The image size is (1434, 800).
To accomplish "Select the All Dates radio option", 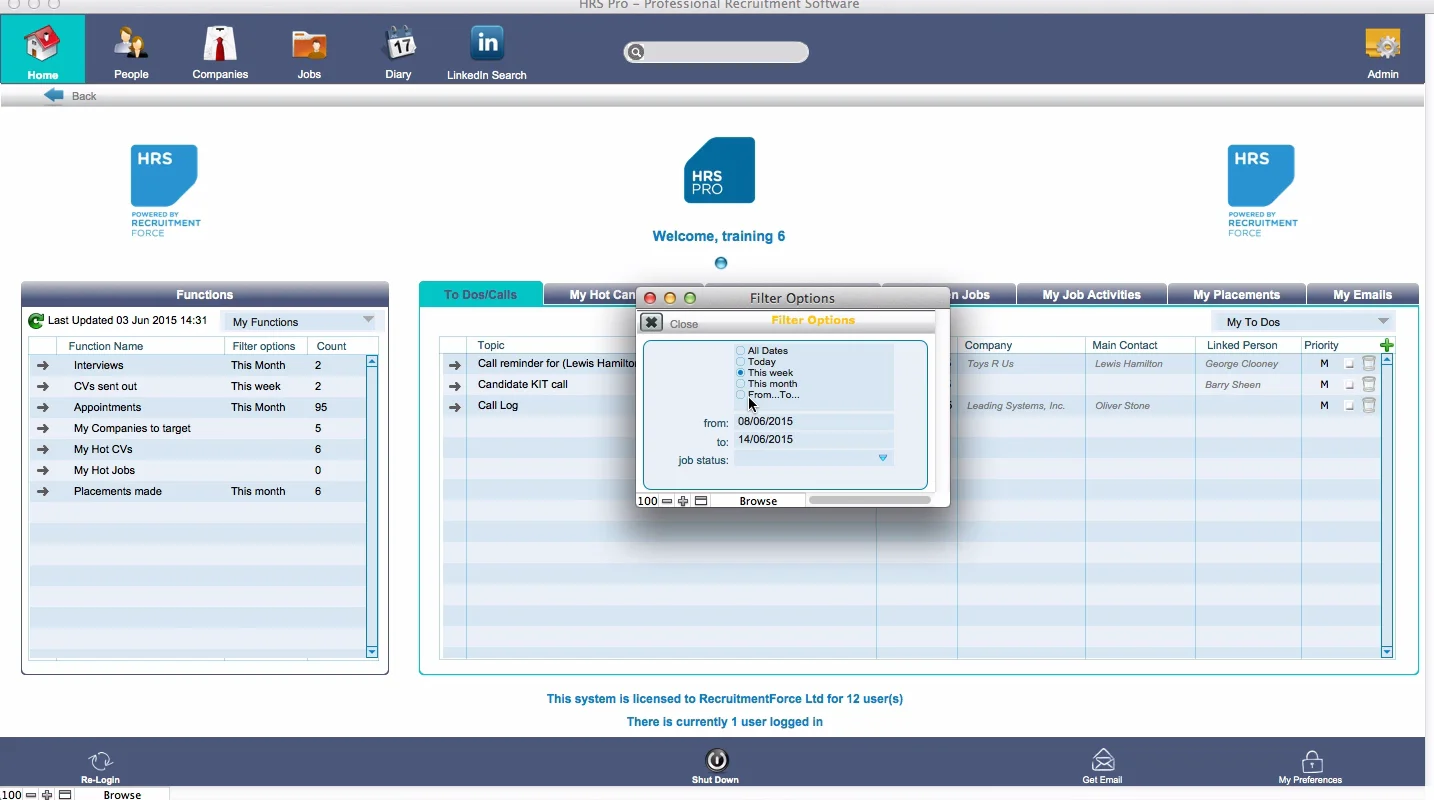I will 741,351.
